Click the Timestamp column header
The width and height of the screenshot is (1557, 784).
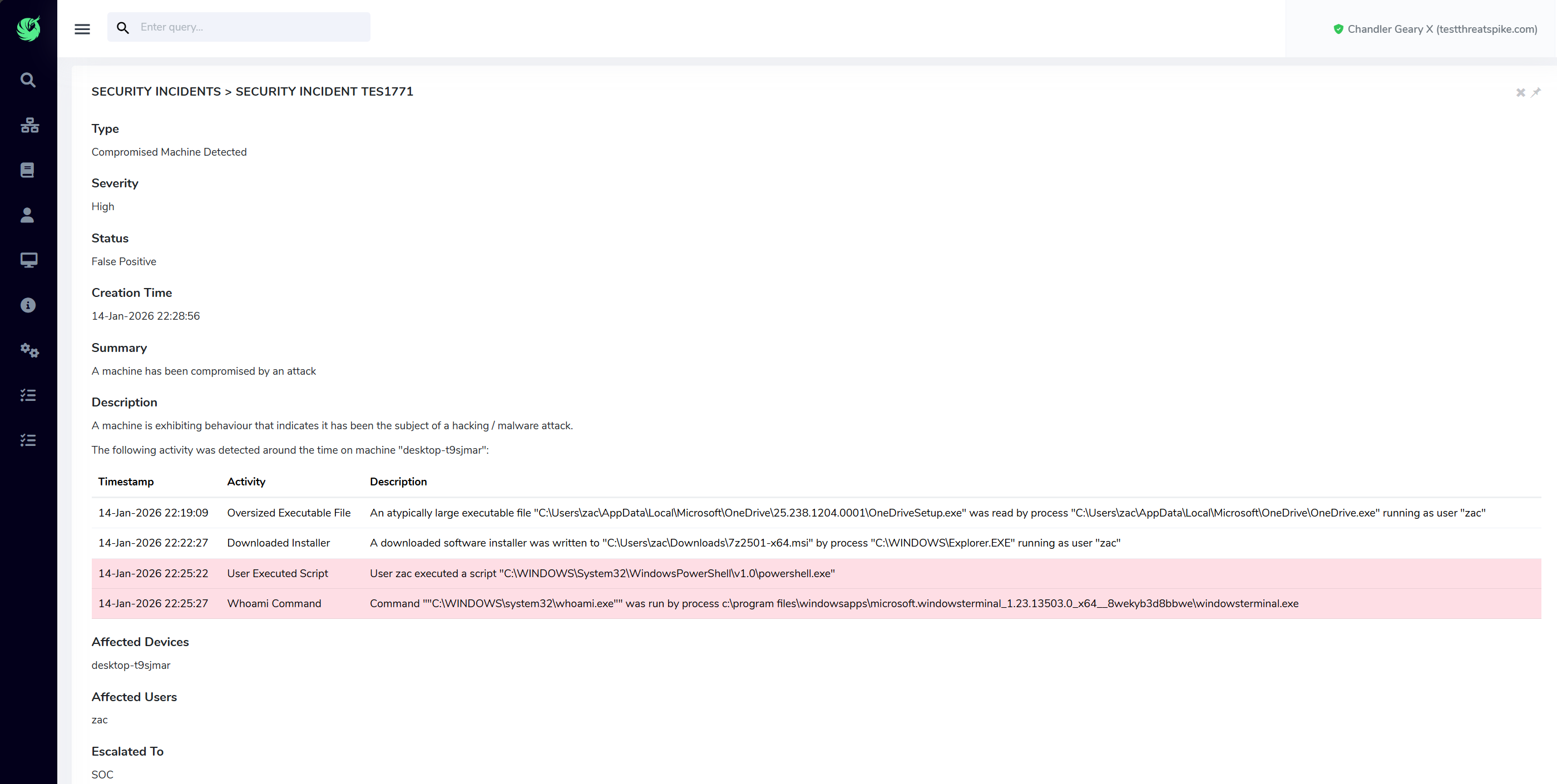(126, 482)
